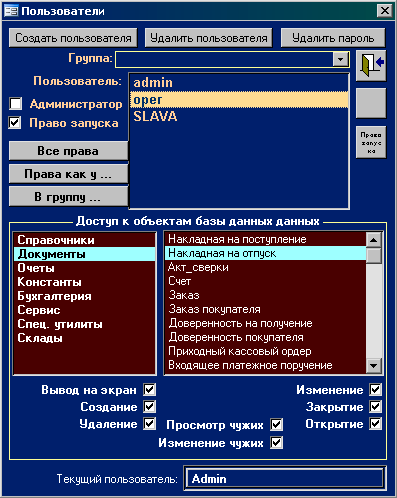The width and height of the screenshot is (397, 498).
Task: Toggle the Администратор checkbox
Action: tap(15, 104)
